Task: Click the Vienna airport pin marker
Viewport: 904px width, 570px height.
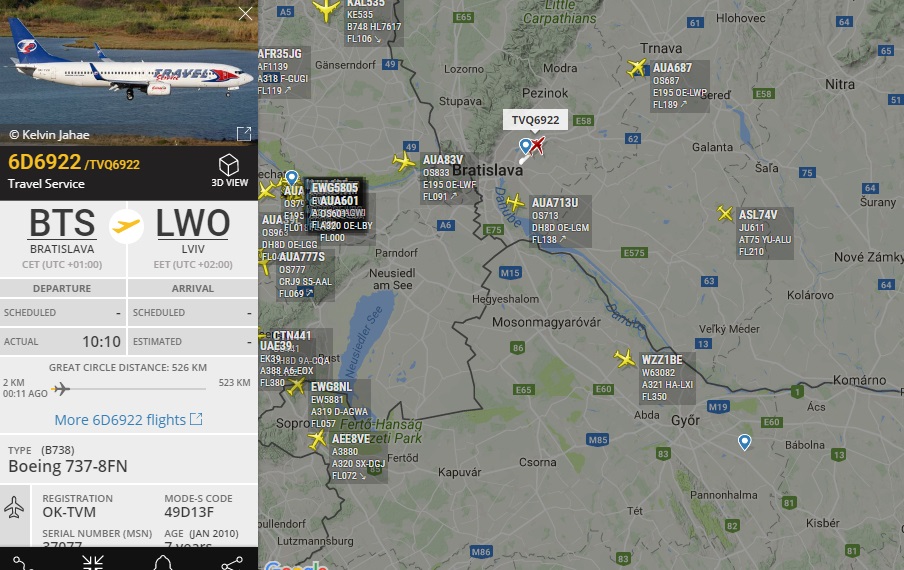Action: 292,177
